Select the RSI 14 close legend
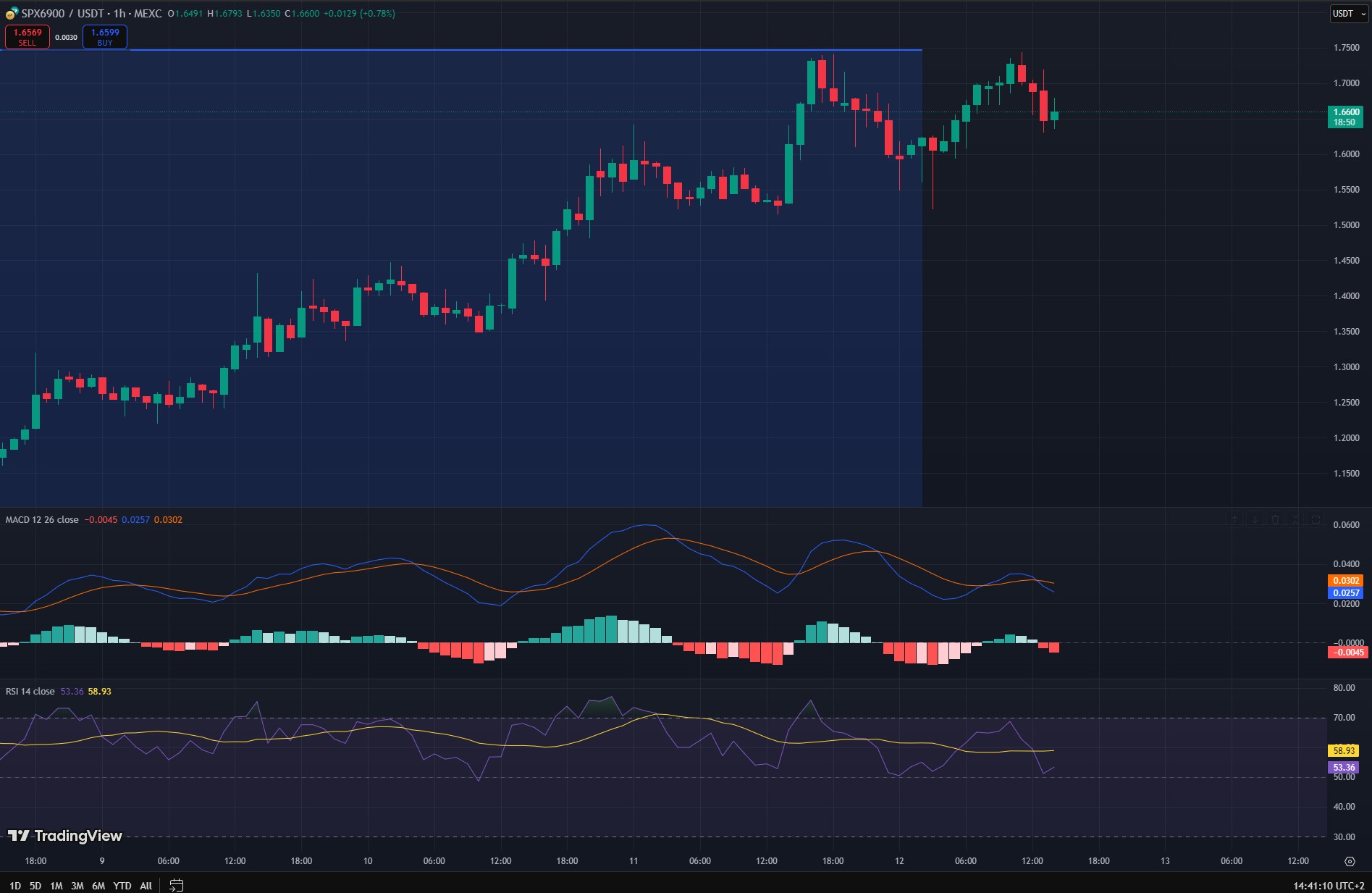1372x893 pixels. (x=30, y=691)
